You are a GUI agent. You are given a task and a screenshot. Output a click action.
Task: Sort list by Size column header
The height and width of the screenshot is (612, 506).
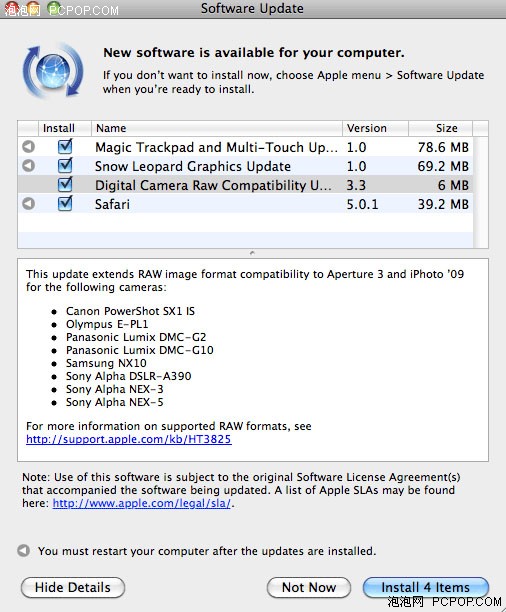(440, 128)
